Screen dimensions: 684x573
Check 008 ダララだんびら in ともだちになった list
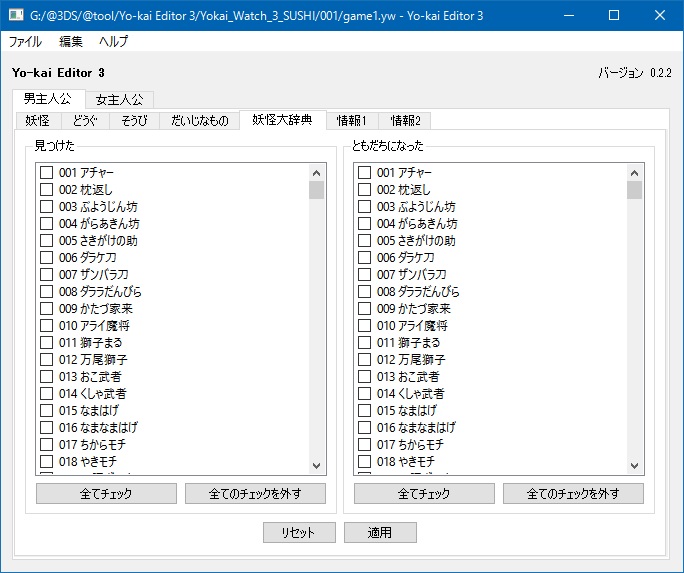coord(364,291)
